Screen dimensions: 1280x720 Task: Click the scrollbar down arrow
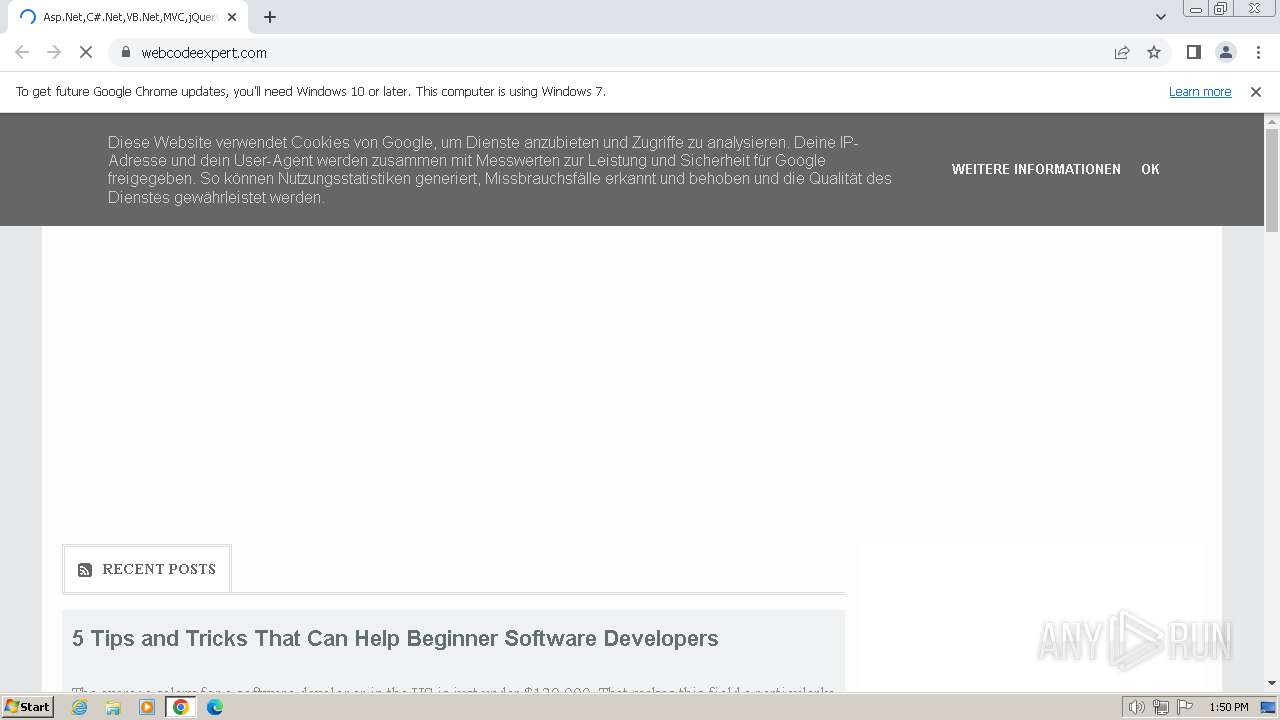(1272, 683)
